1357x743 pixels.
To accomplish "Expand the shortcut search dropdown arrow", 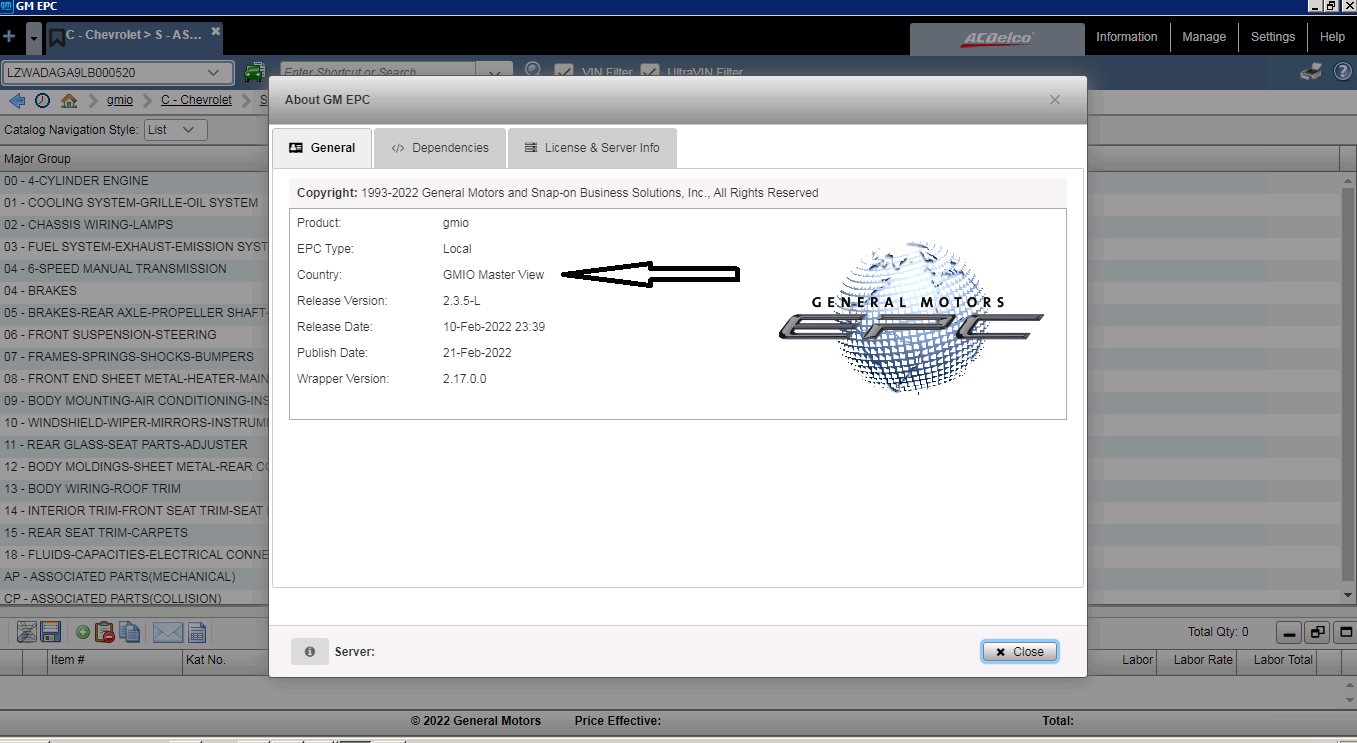I will tap(494, 72).
